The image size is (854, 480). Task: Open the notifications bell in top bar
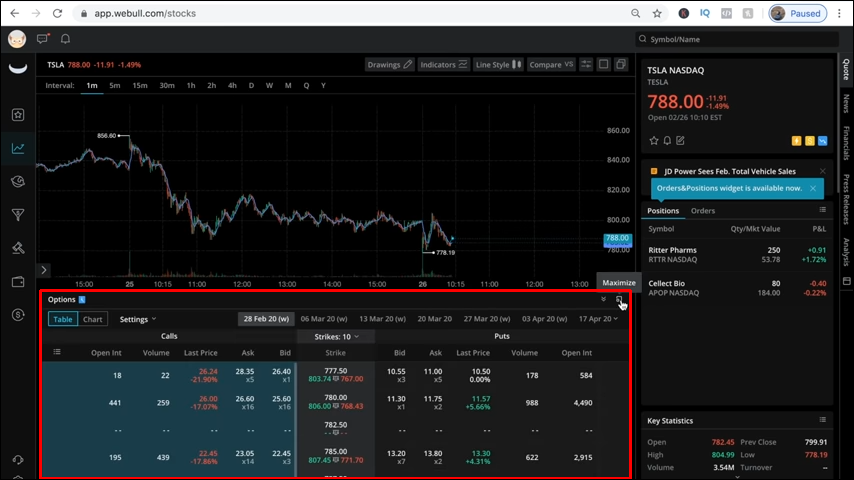(x=65, y=39)
